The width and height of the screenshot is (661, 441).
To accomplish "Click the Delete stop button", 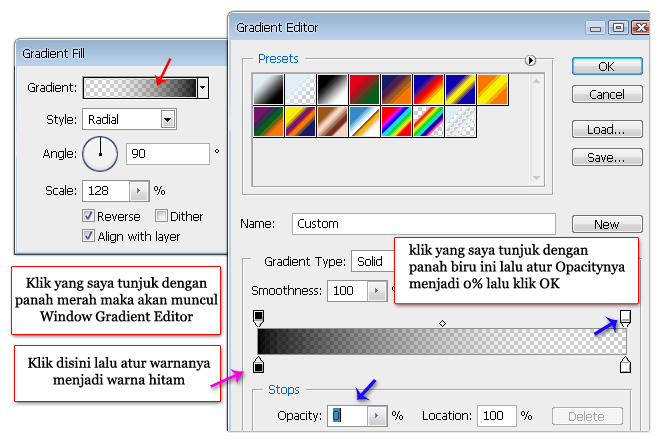I will (587, 416).
